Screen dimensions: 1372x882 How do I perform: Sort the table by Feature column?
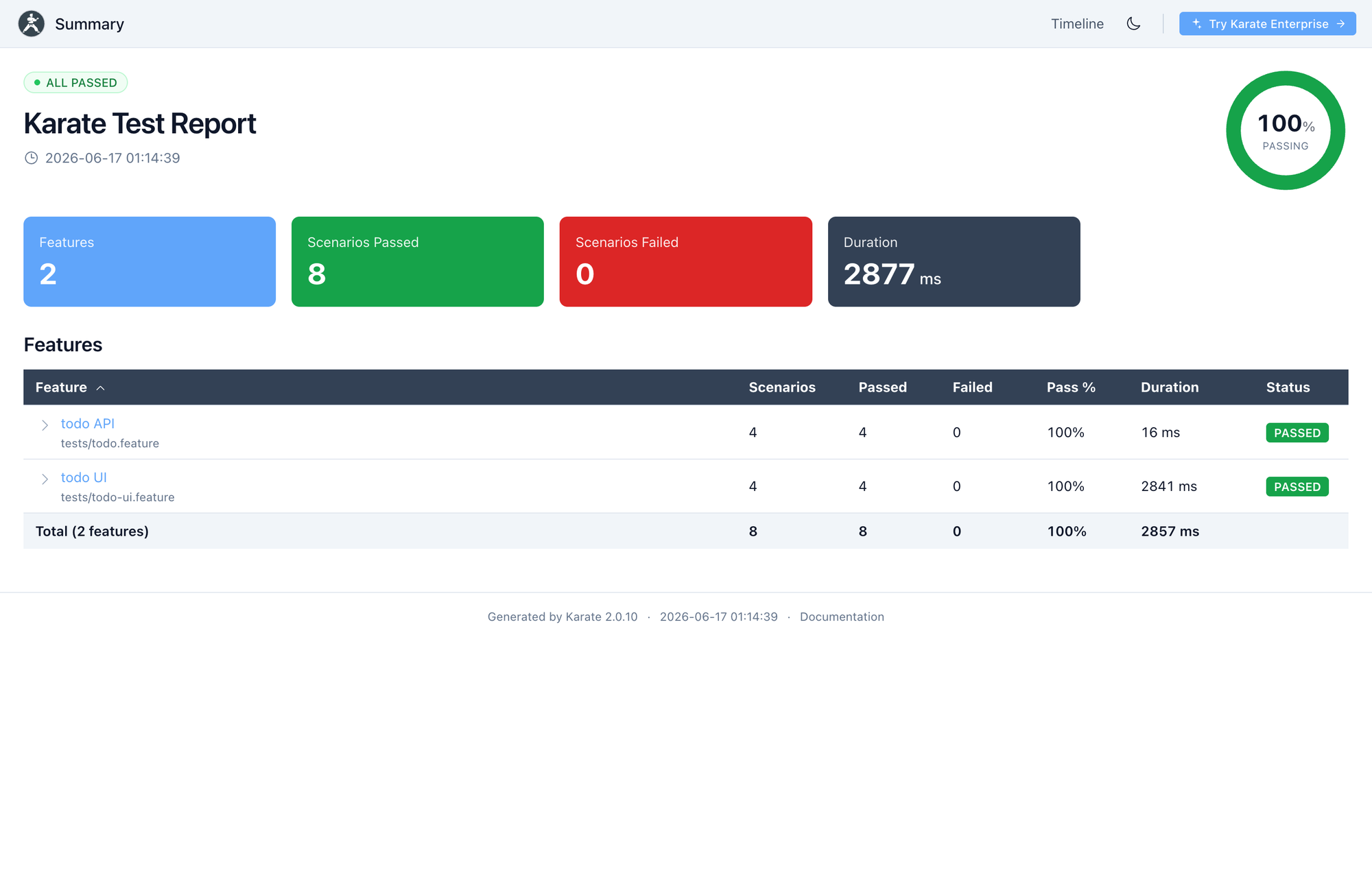point(61,388)
